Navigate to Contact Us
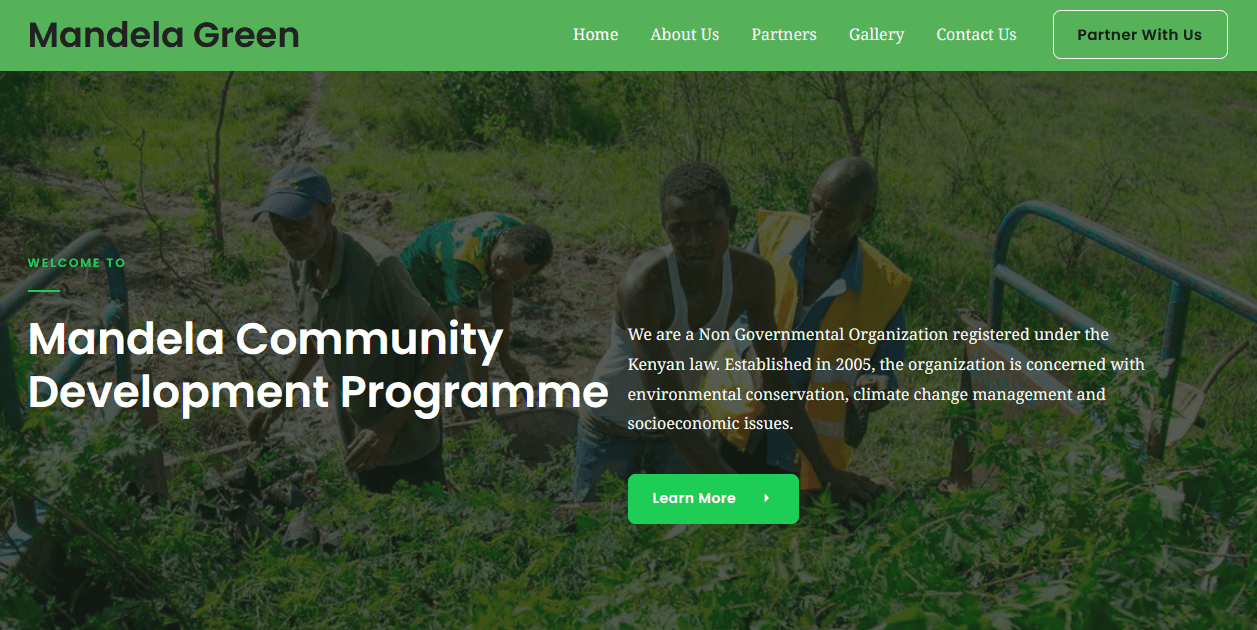The image size is (1257, 630). coord(976,34)
